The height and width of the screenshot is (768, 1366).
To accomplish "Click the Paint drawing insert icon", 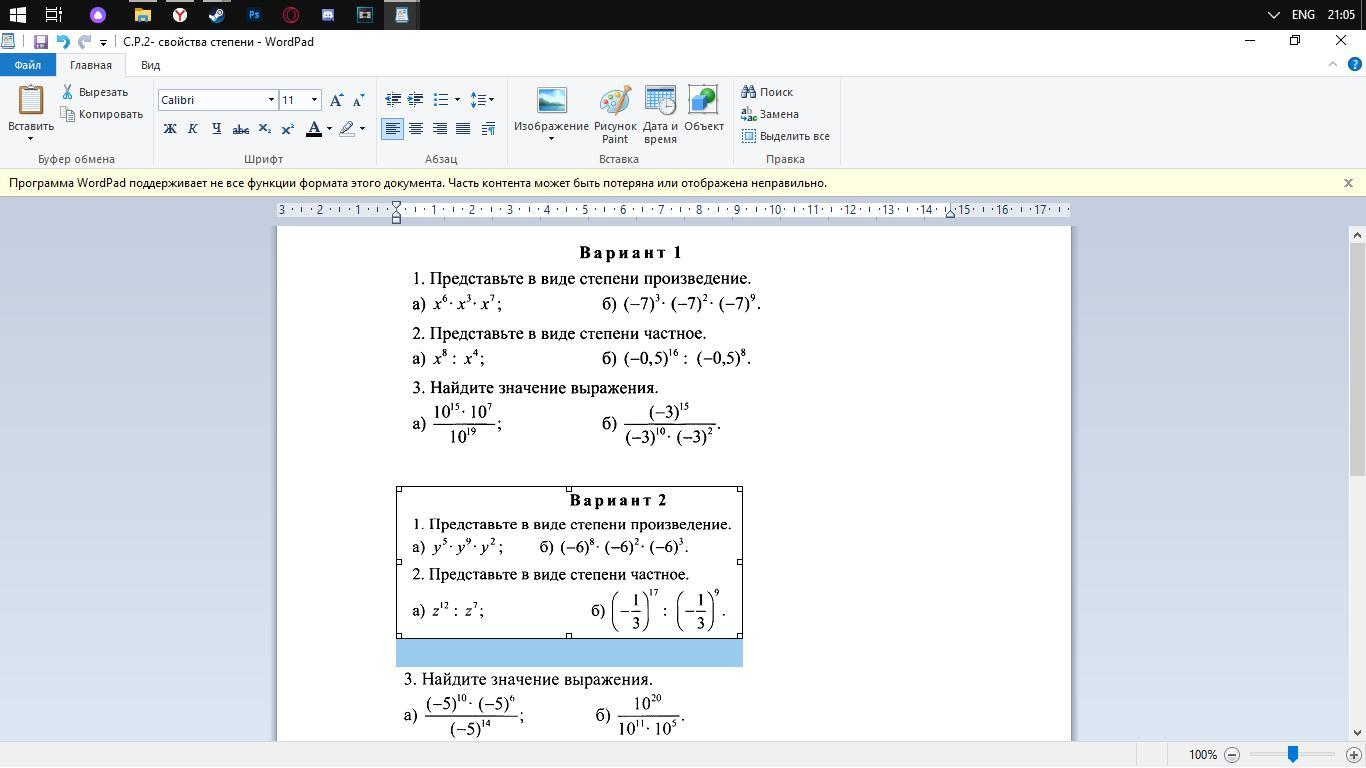I will tap(614, 103).
